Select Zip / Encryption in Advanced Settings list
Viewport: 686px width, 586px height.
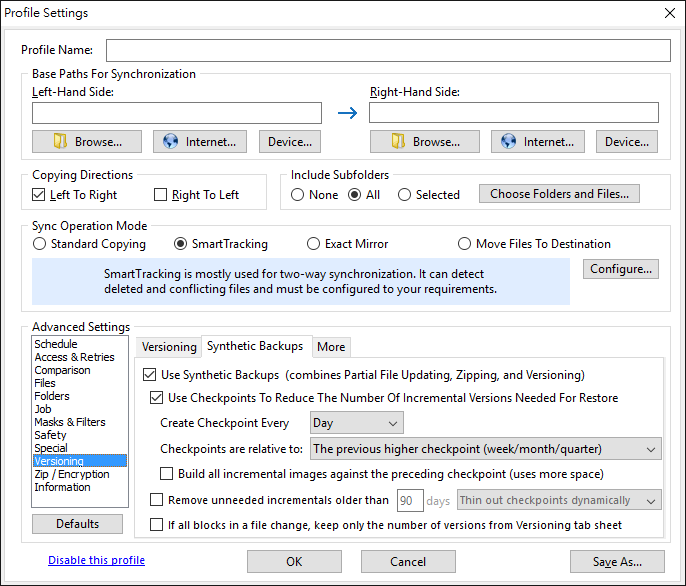click(x=72, y=474)
